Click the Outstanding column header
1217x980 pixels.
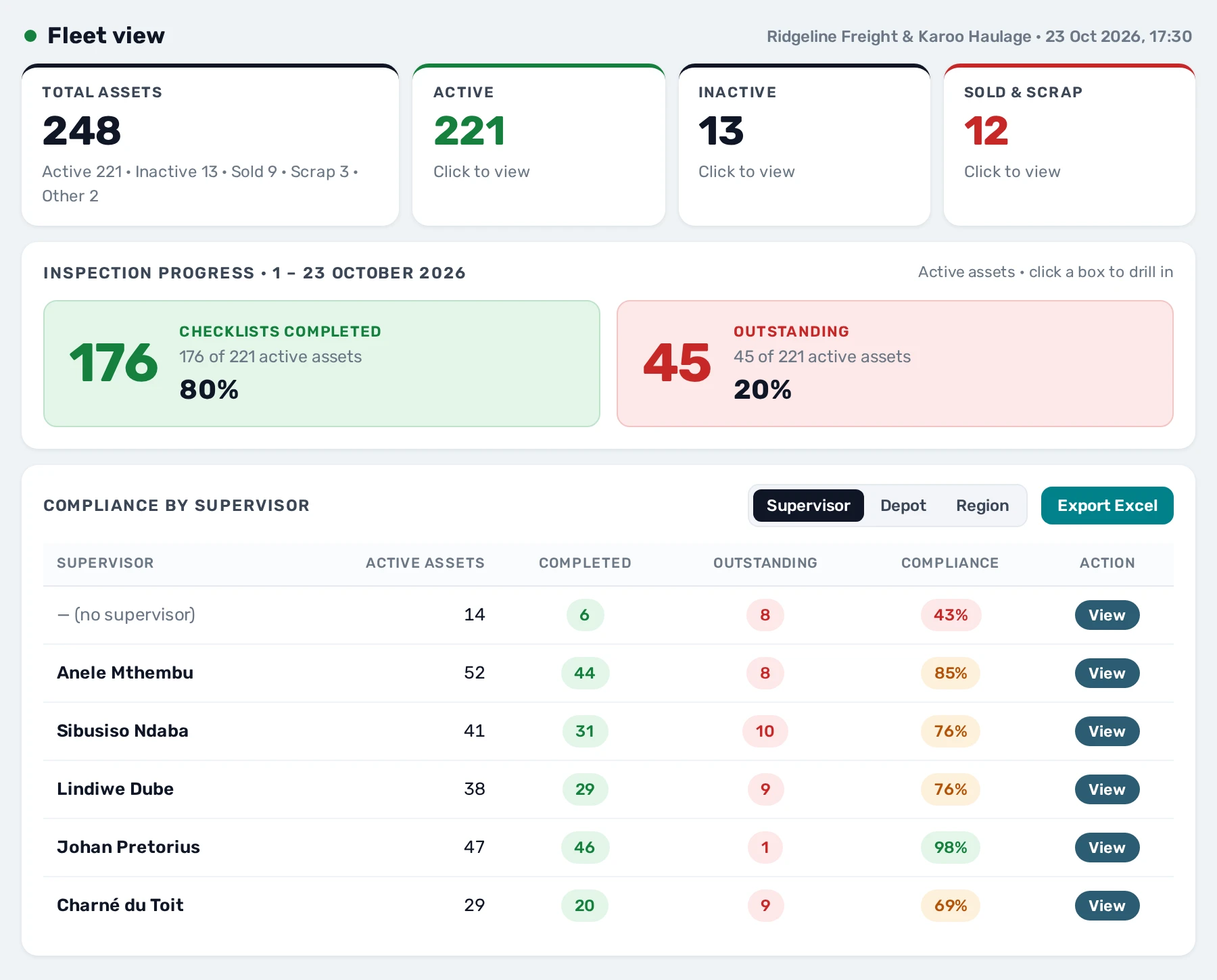tap(765, 563)
